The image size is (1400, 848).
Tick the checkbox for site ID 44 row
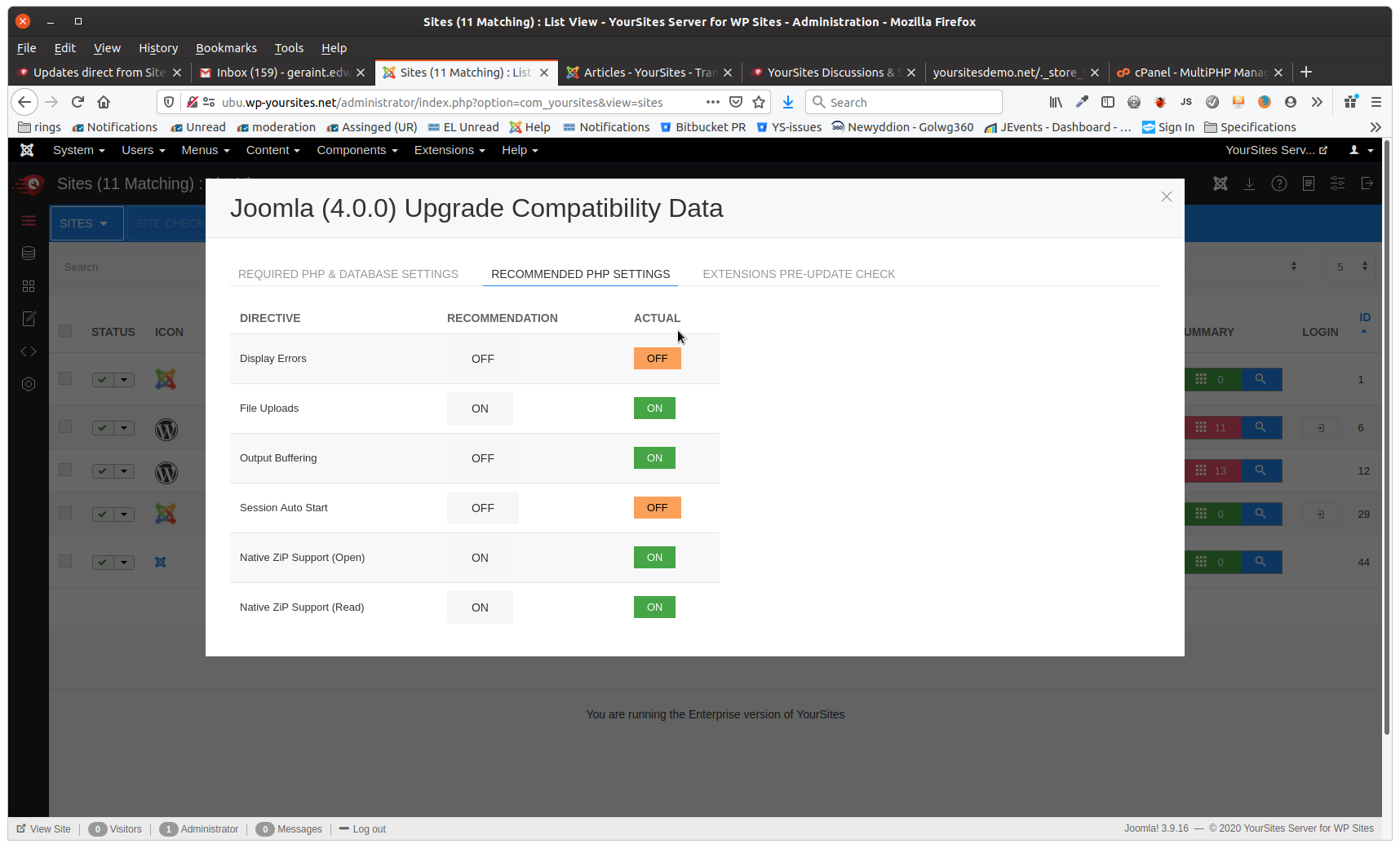click(x=65, y=561)
